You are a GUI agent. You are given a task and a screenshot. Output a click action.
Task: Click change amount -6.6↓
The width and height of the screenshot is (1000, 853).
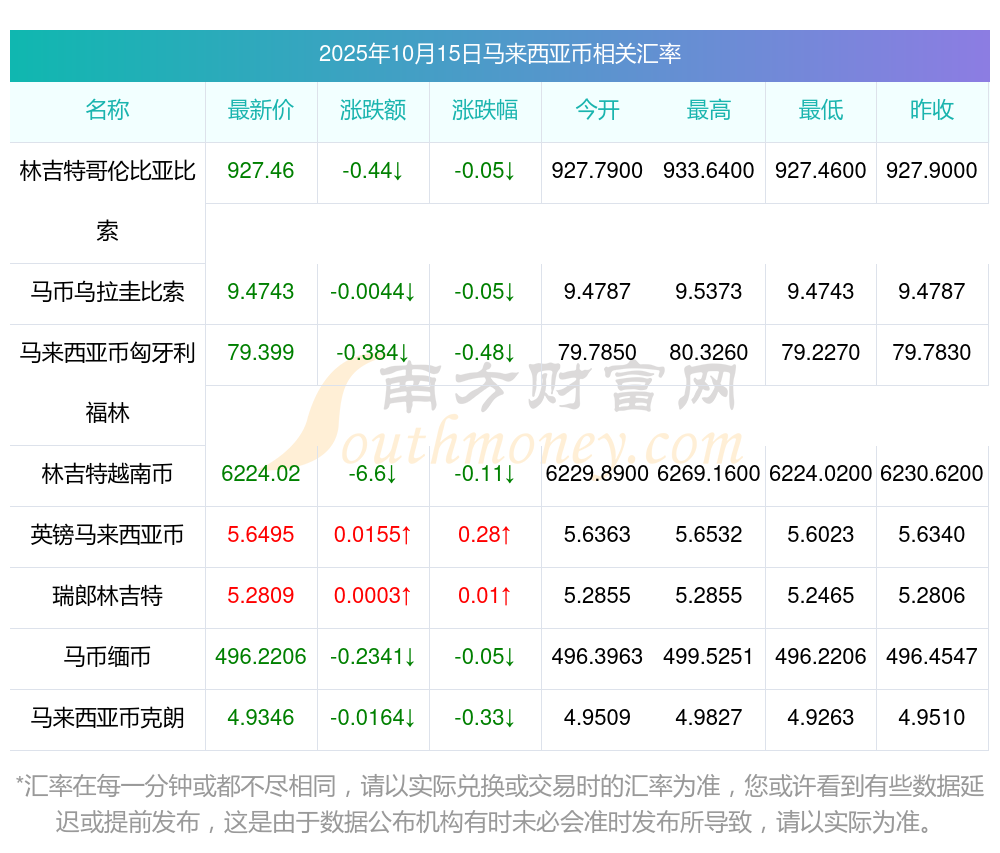coord(372,474)
